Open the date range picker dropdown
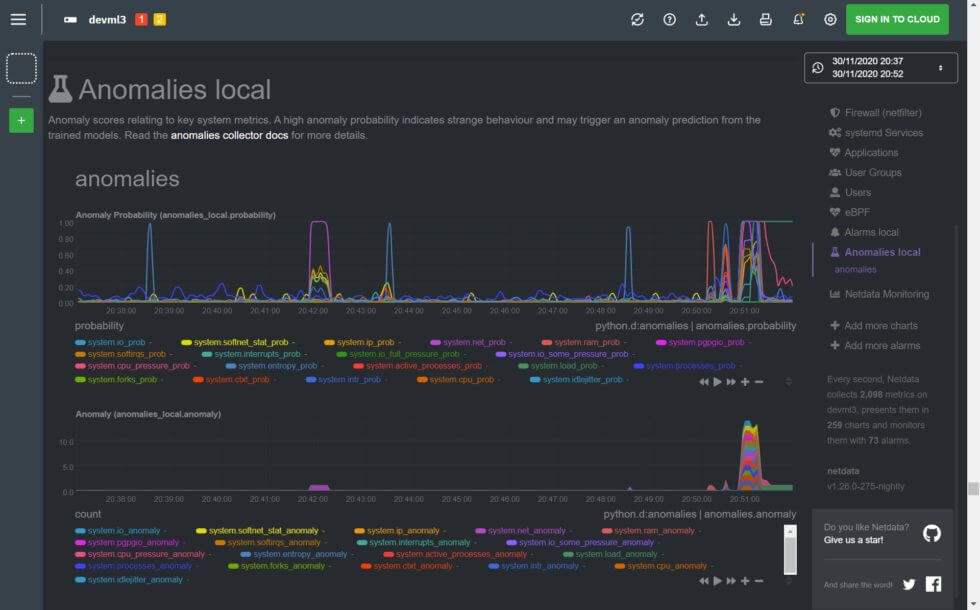The image size is (980, 610). [x=880, y=68]
